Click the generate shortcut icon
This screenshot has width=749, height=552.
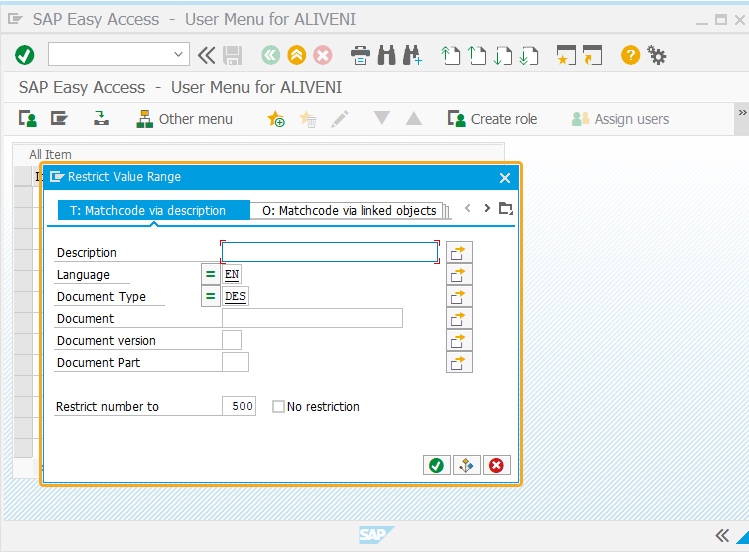[x=592, y=55]
